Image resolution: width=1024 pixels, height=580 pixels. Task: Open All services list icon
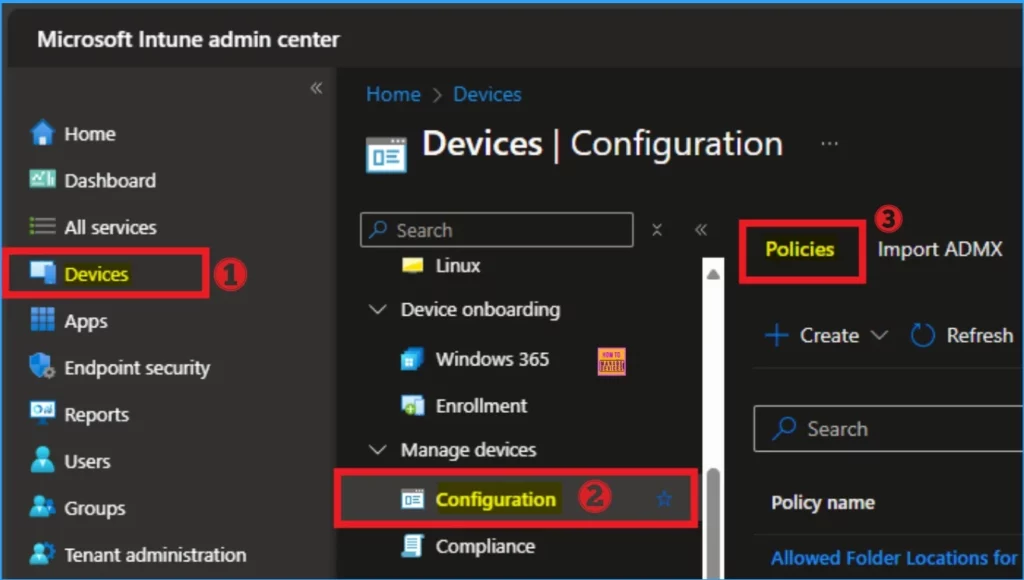tap(42, 227)
